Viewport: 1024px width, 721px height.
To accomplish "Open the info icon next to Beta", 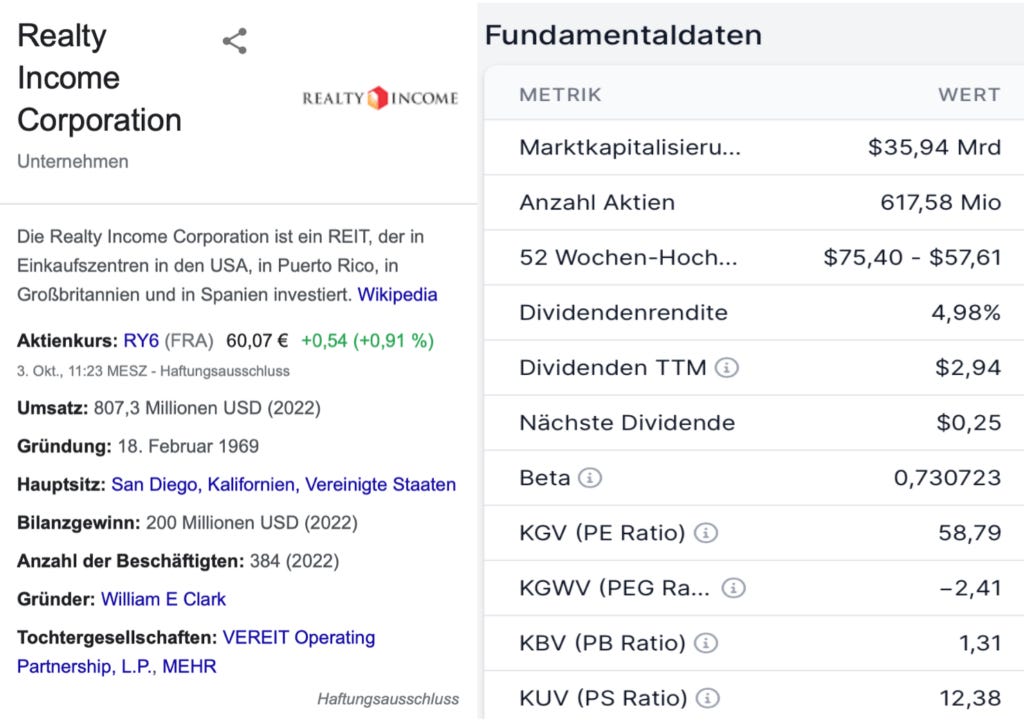I will (x=590, y=478).
